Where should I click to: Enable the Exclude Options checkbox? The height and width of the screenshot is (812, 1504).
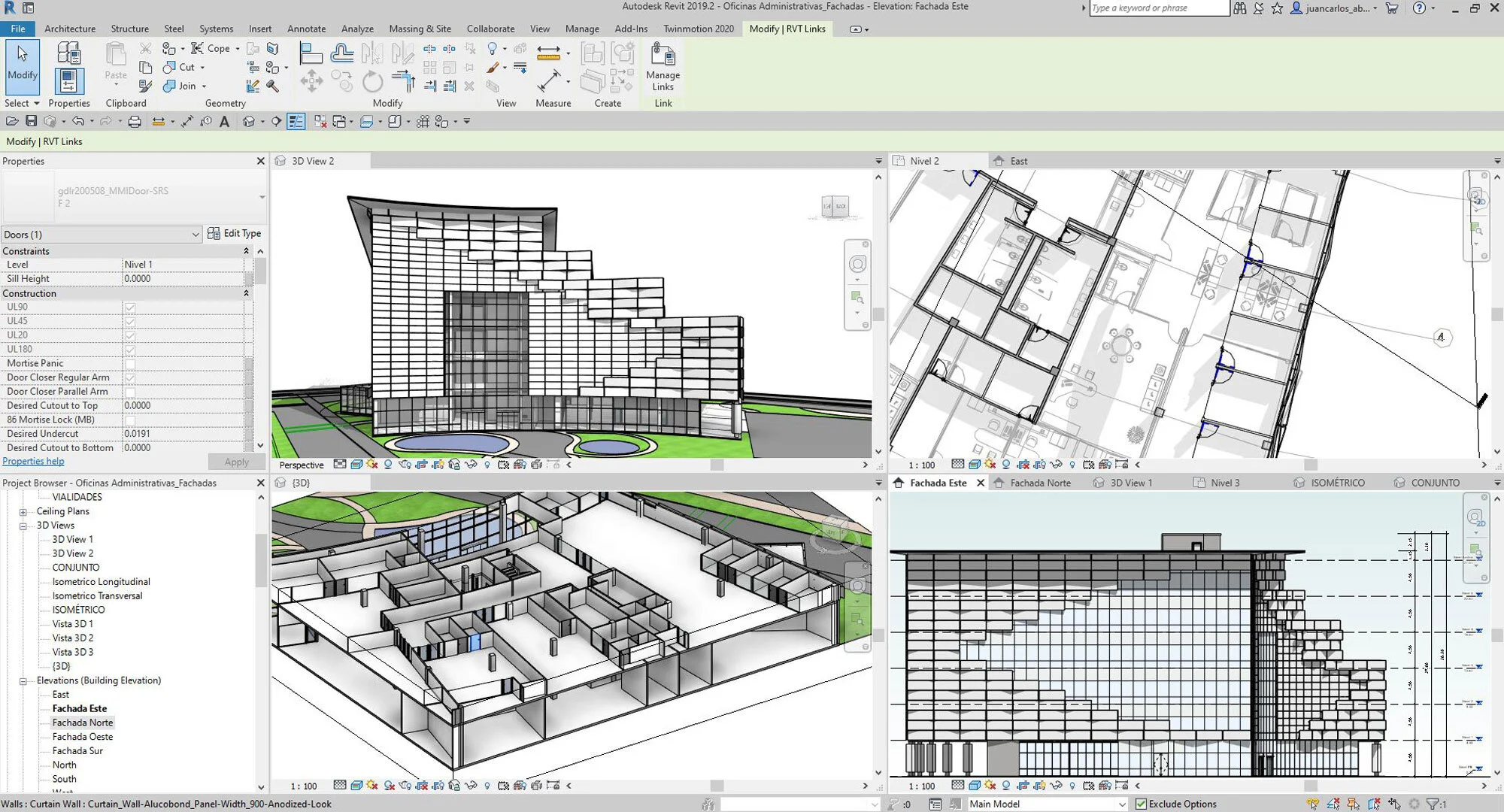click(x=1142, y=803)
